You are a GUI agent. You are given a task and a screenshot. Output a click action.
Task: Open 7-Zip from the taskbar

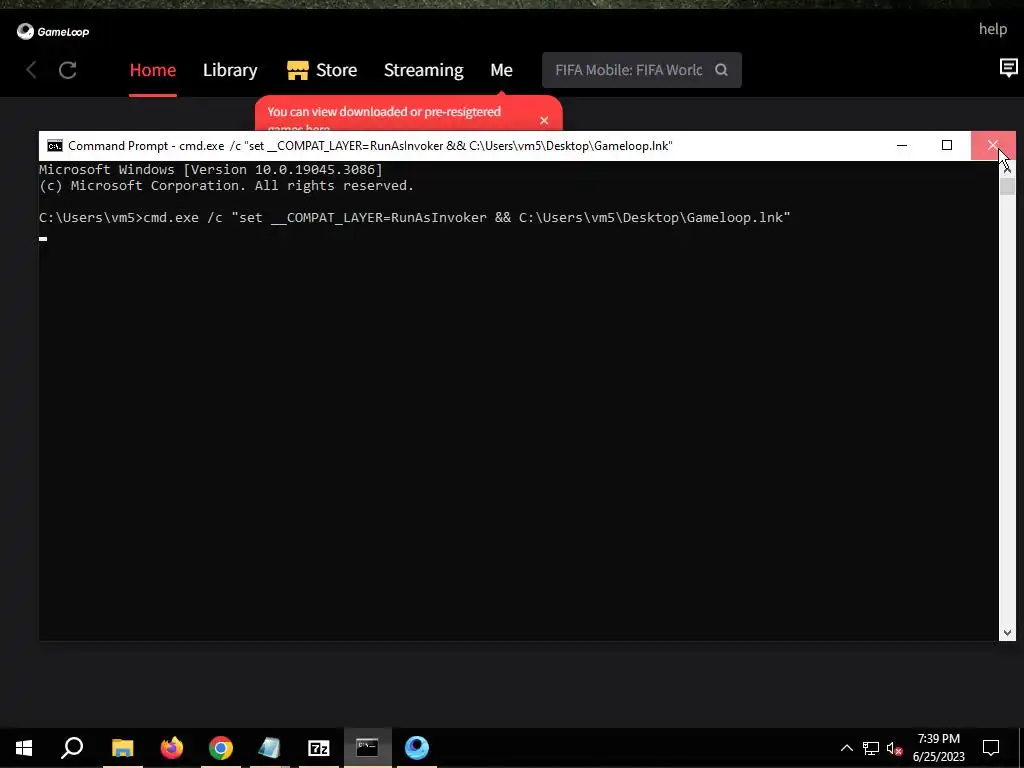[319, 748]
